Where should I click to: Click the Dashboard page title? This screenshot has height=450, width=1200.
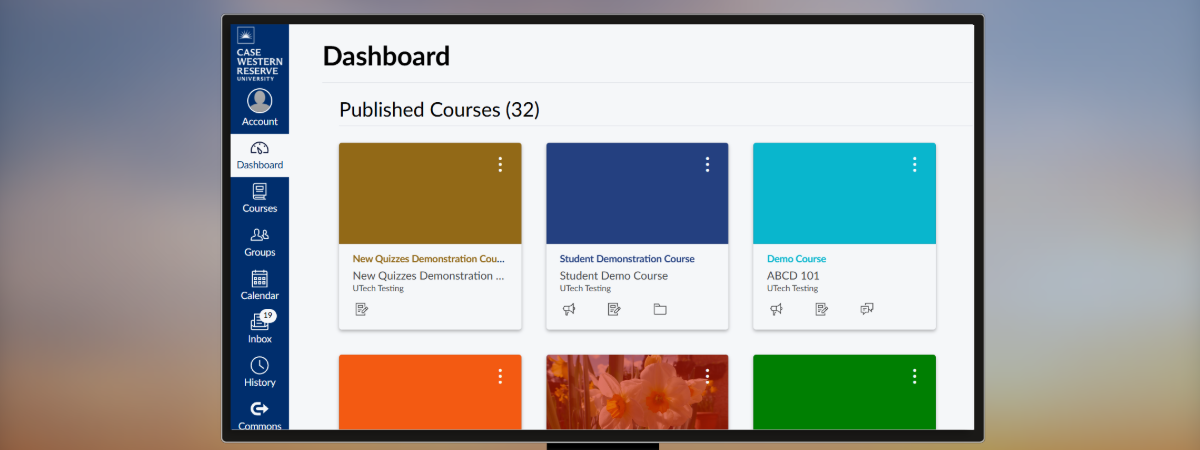point(386,56)
